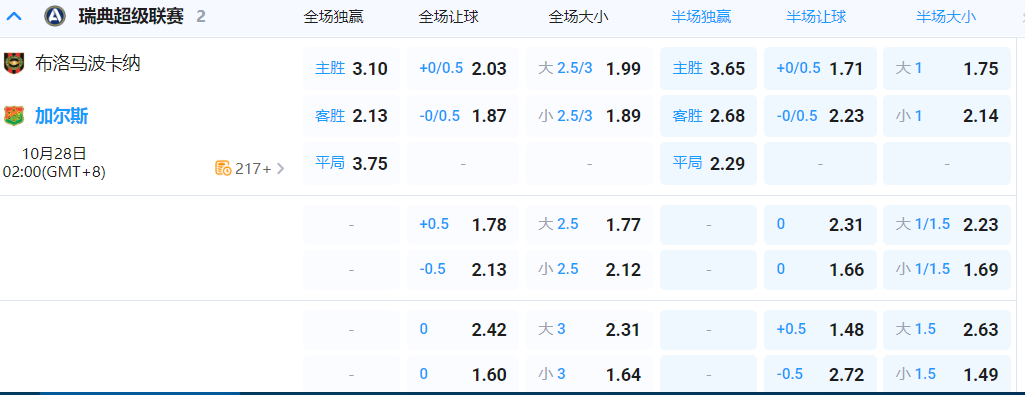
Task: Pick full-time handicap +0/0.5 at 2.03
Action: pos(463,69)
